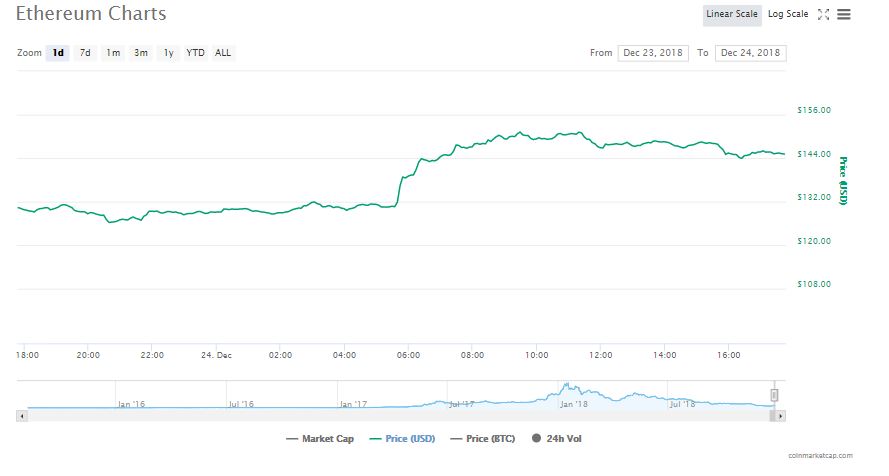Click the navigator at Jan '18

(574, 404)
